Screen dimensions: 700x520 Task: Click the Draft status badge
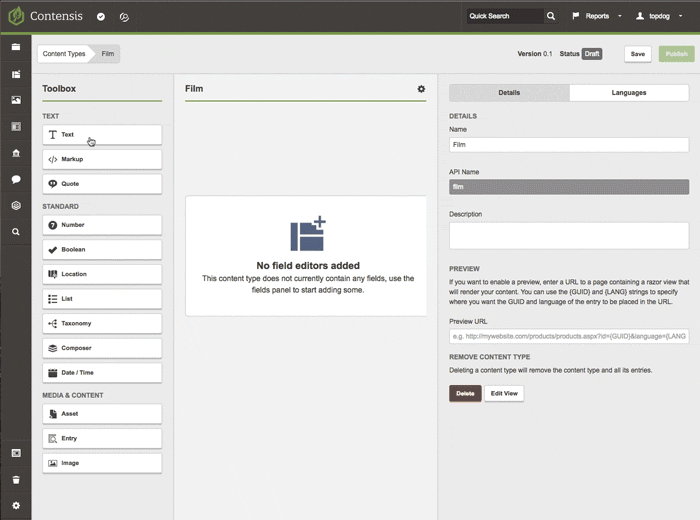click(592, 54)
